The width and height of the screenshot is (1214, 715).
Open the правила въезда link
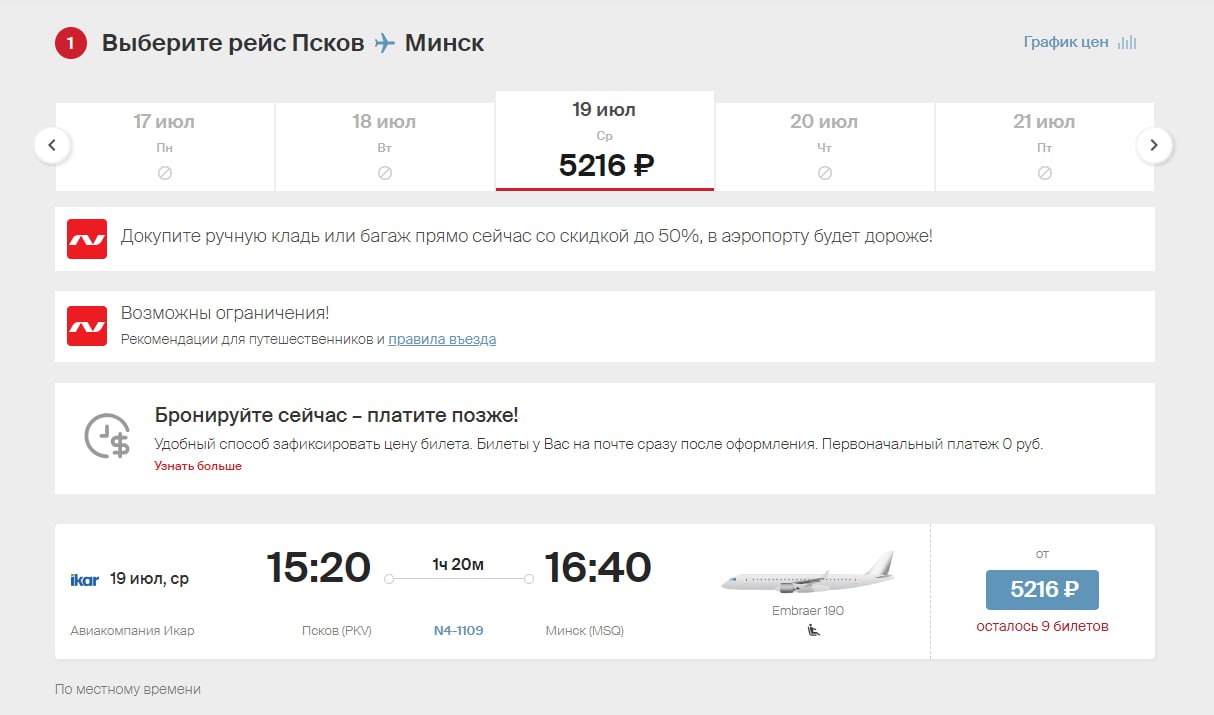(x=442, y=339)
